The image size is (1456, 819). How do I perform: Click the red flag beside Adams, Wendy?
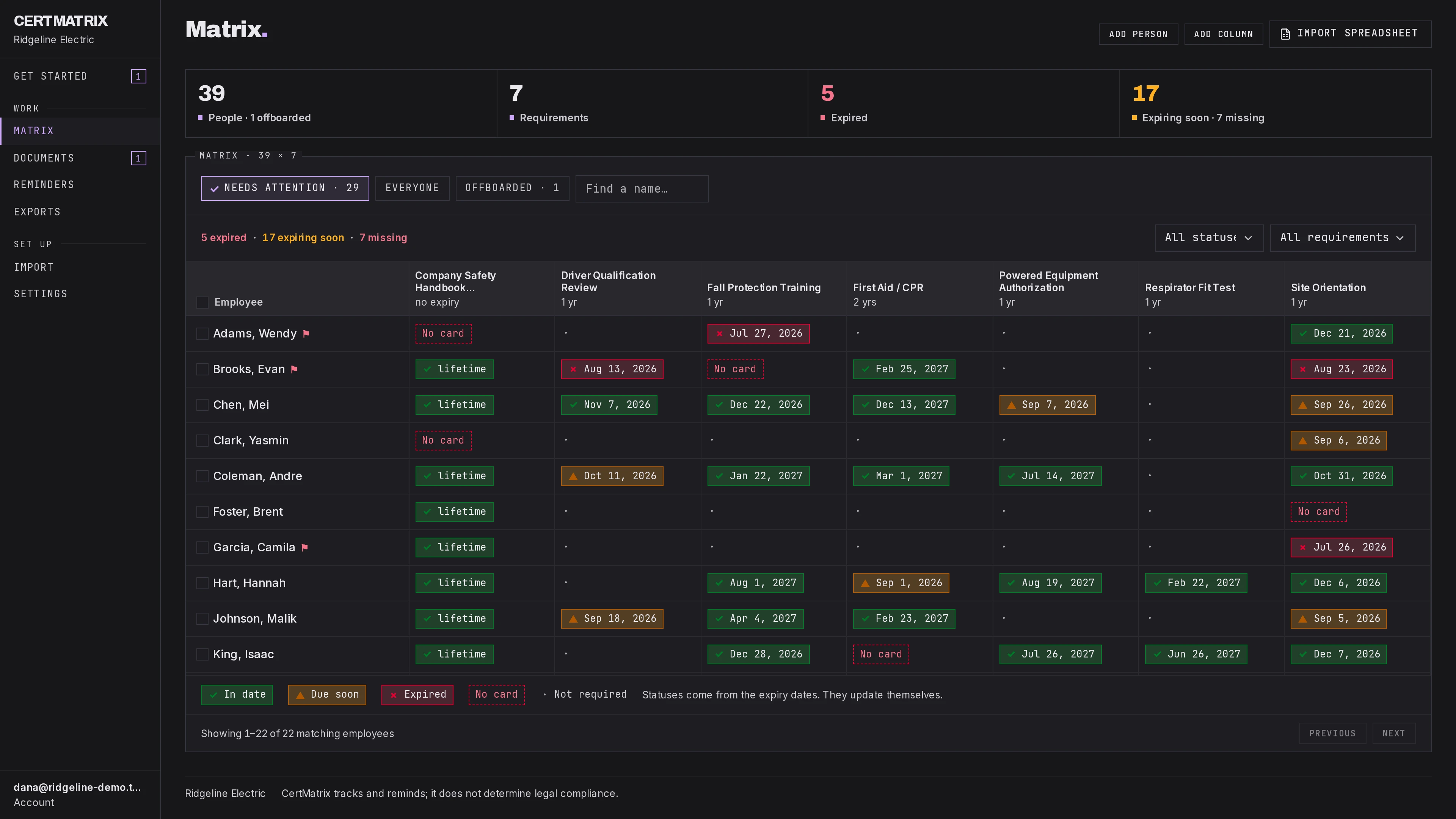306,334
